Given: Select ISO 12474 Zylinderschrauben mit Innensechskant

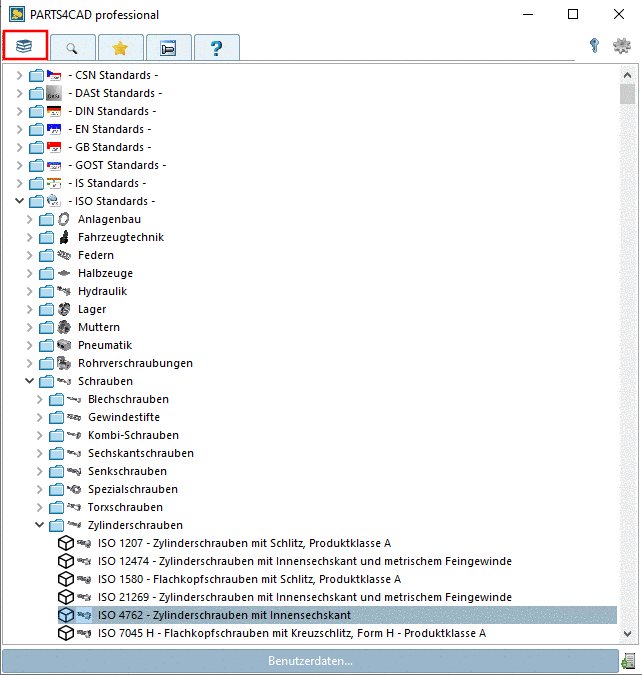Looking at the screenshot, I should point(304,561).
